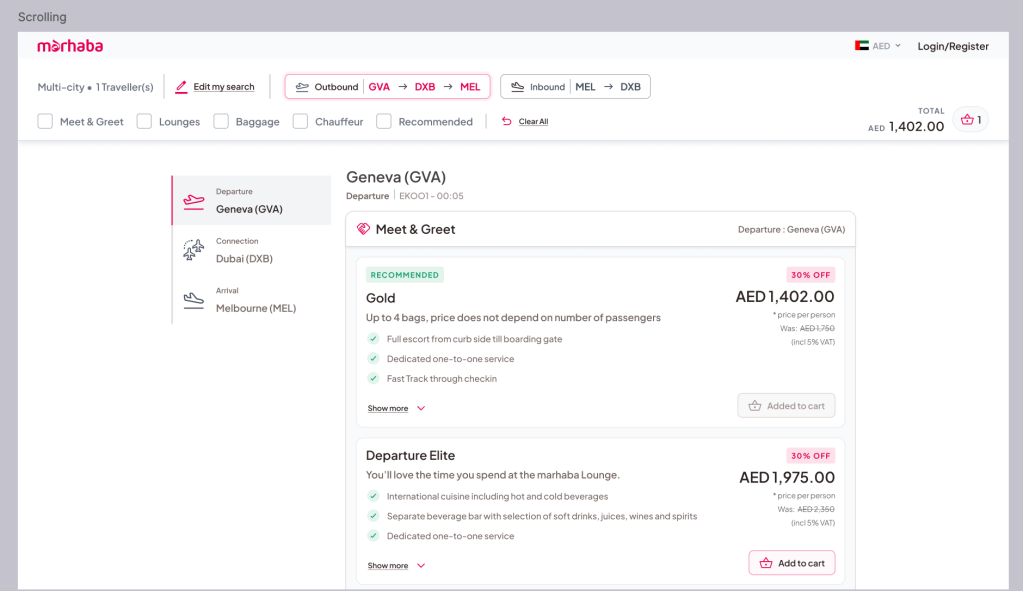Click the Meet & Greet heart tag icon
Image resolution: width=1023 pixels, height=591 pixels.
[363, 229]
